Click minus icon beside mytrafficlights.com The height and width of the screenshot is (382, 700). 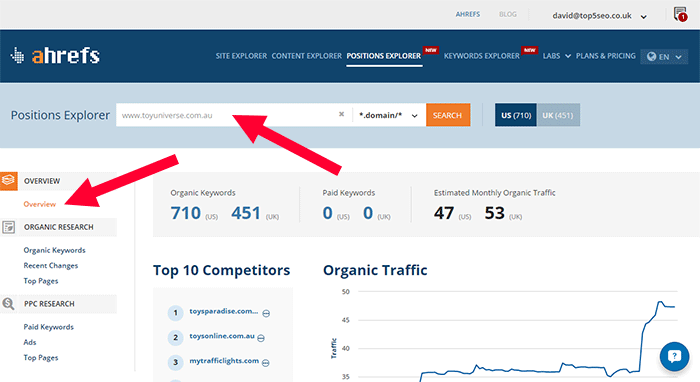[x=266, y=363]
